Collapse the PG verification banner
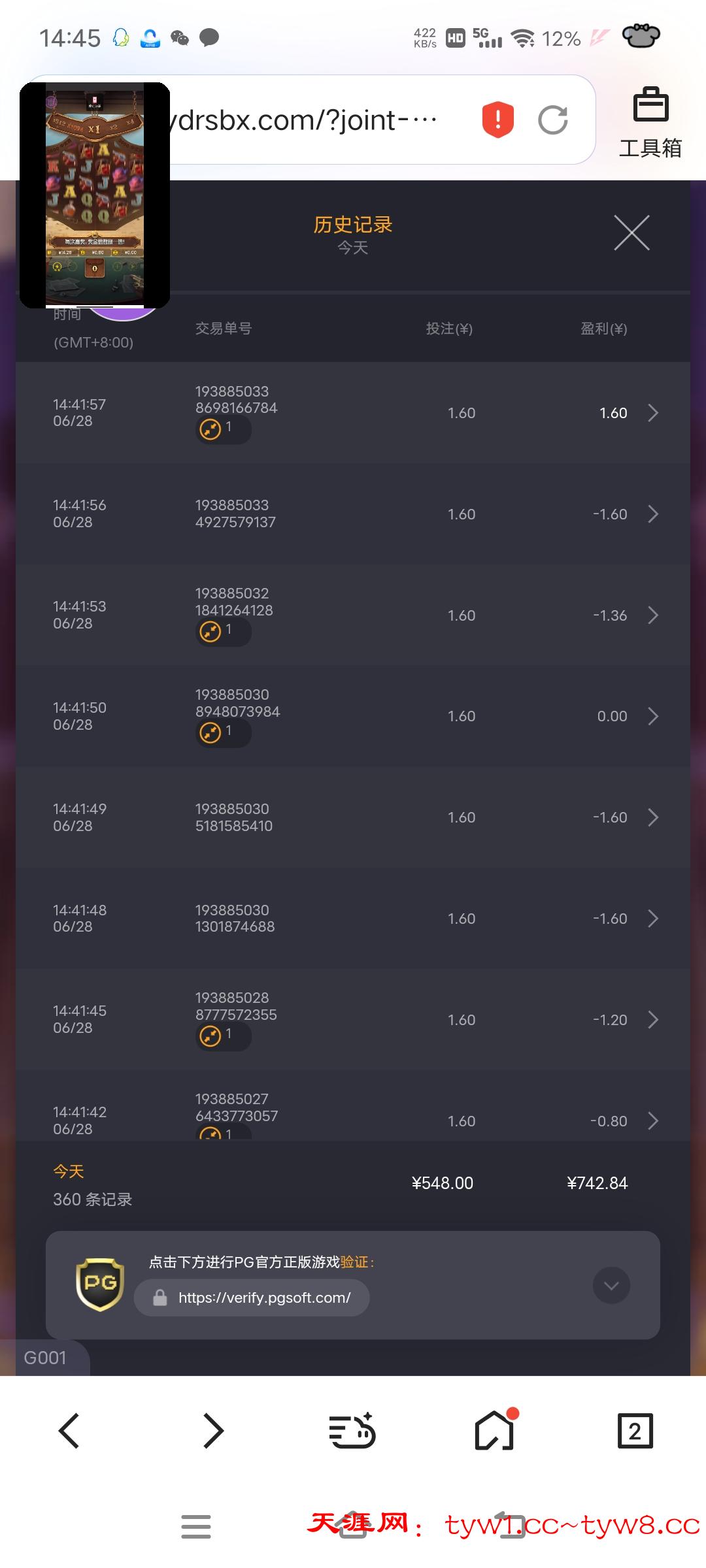This screenshot has height=1568, width=706. click(611, 1285)
